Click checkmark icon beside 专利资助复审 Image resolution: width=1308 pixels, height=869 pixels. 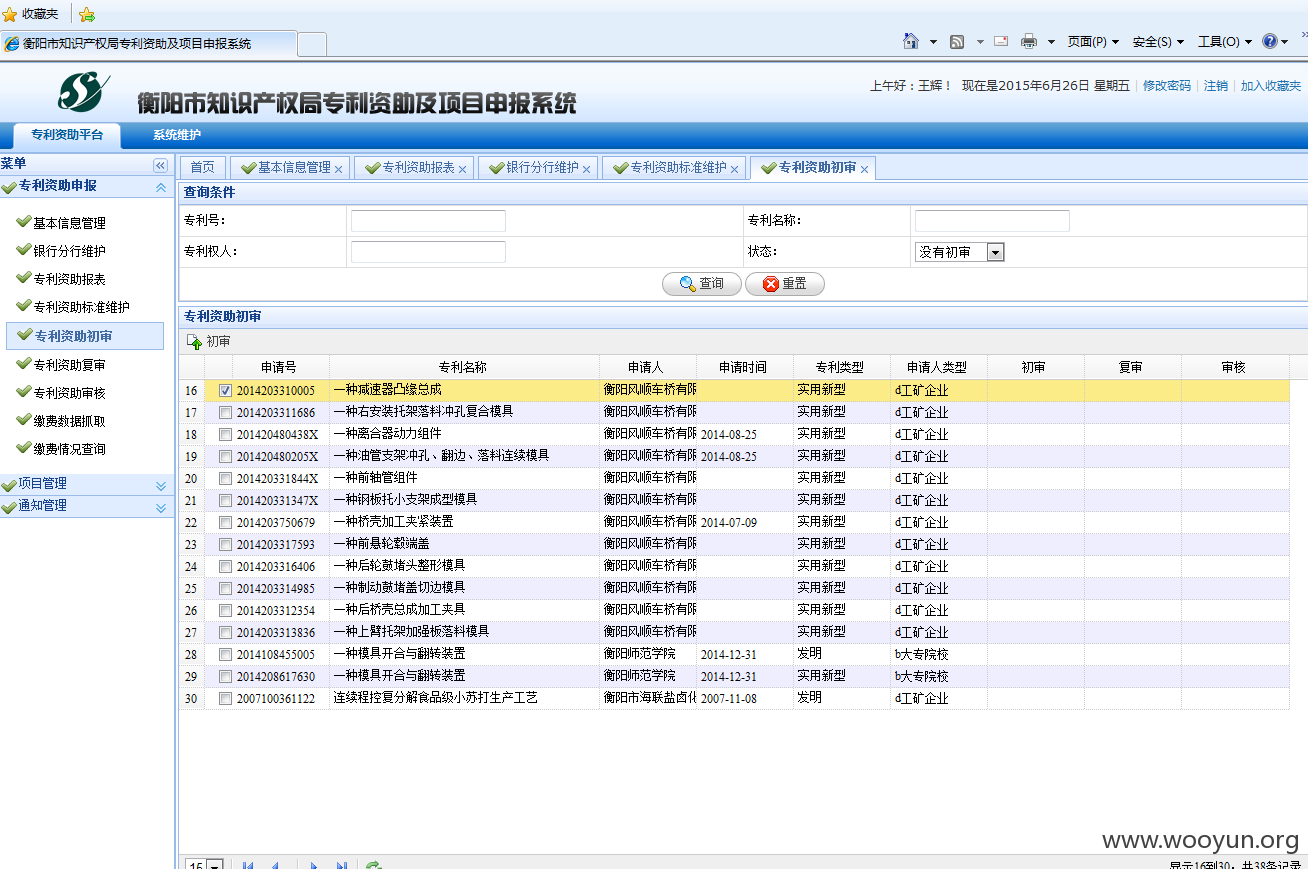(24, 364)
